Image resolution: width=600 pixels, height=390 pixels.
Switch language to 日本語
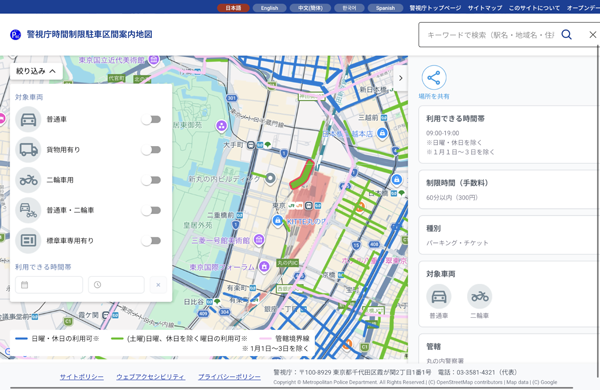[233, 8]
